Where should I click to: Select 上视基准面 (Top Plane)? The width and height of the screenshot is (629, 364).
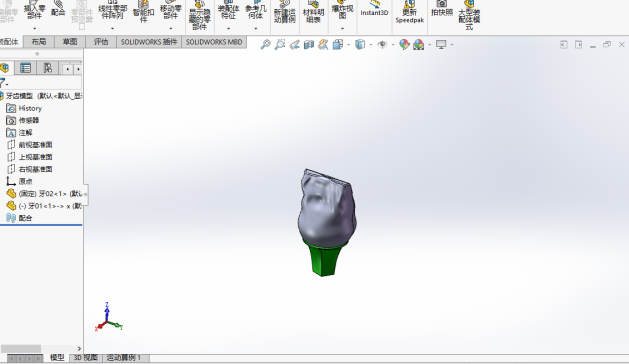tap(29, 157)
